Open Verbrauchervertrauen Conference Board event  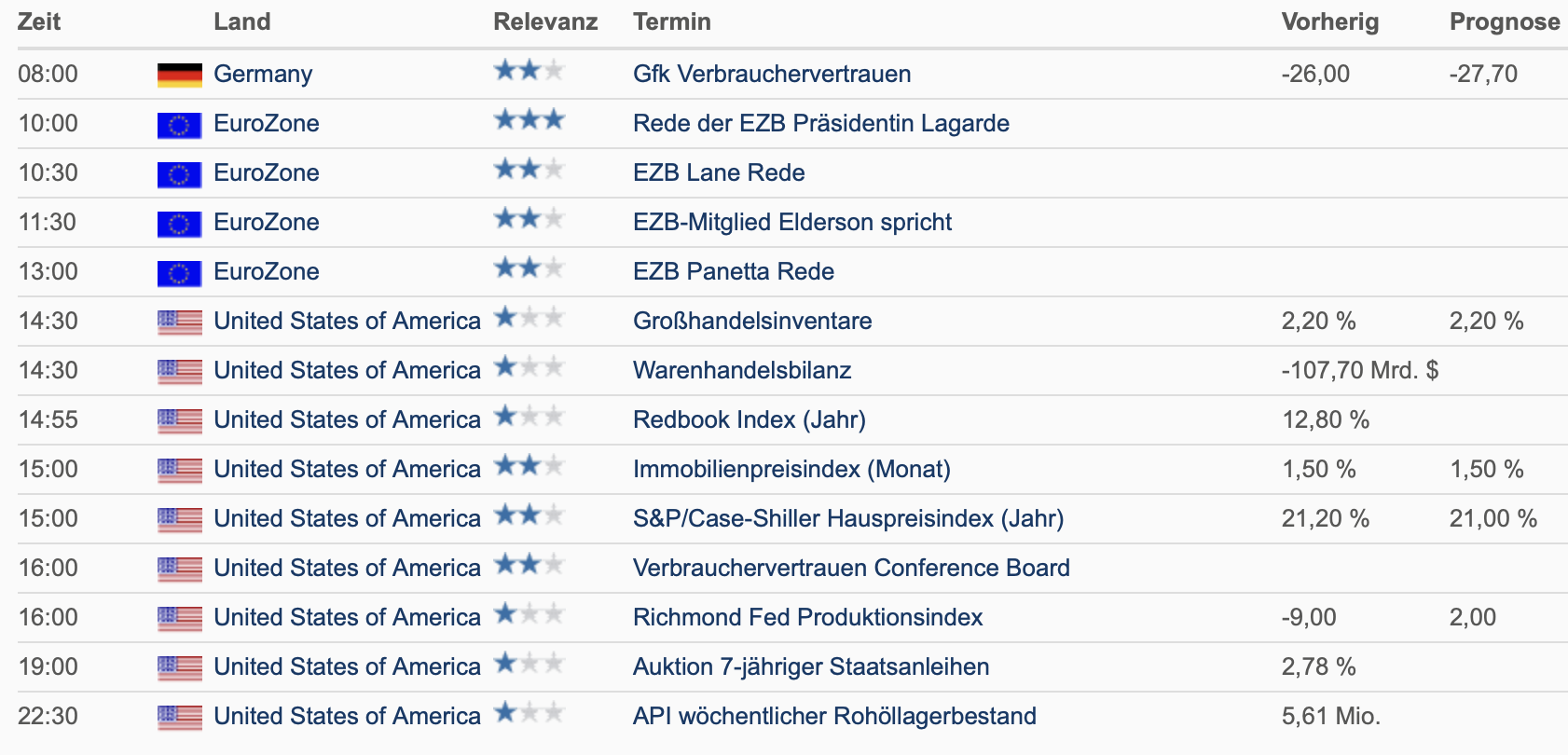tap(851, 568)
